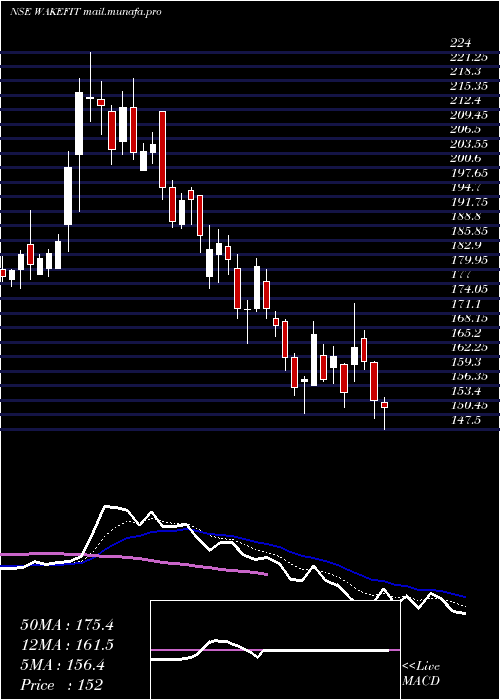
Task: Select the 215.35 price axis label
Action: tap(468, 86)
